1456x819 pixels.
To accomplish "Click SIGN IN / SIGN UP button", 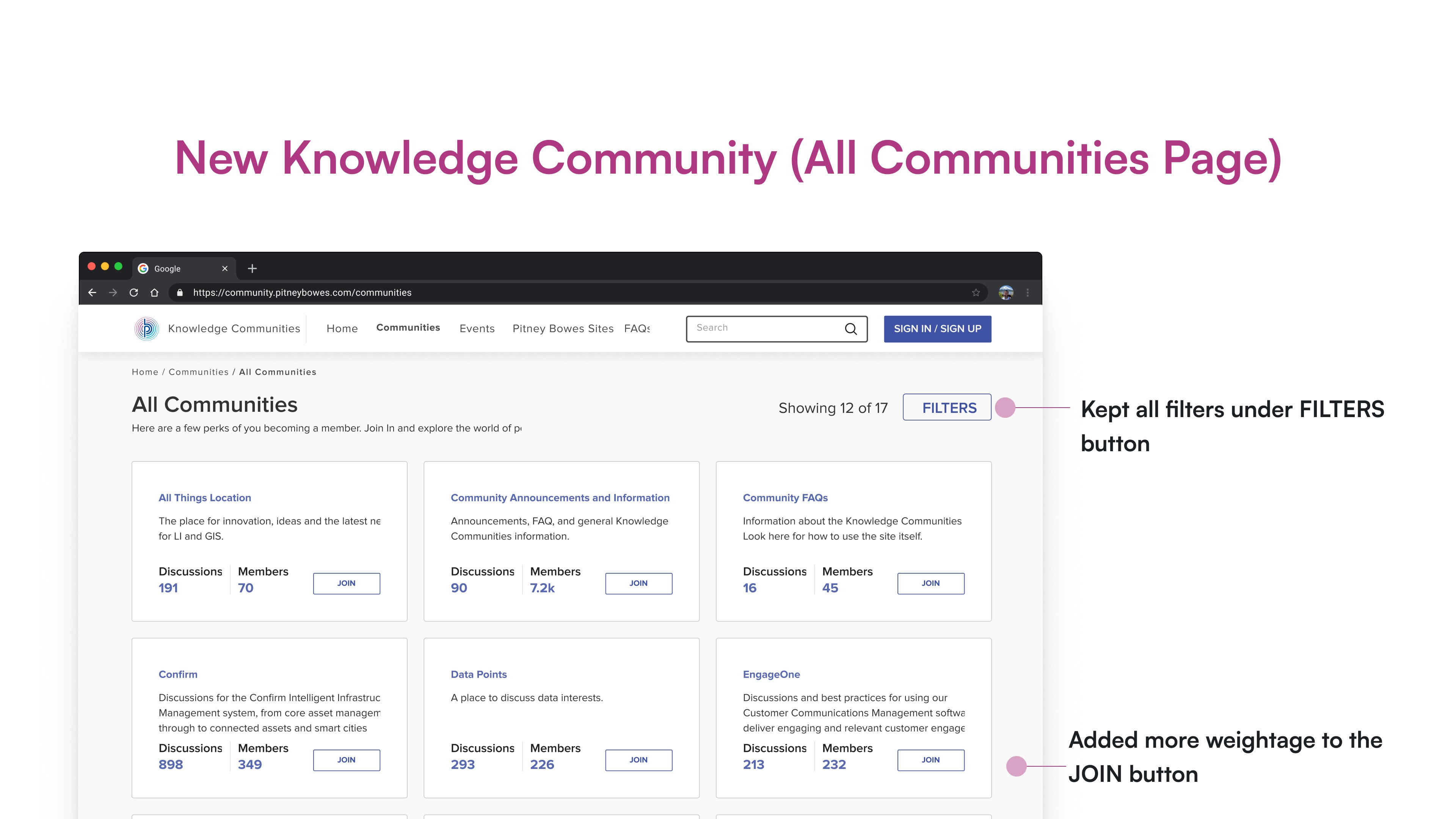I will click(x=937, y=328).
